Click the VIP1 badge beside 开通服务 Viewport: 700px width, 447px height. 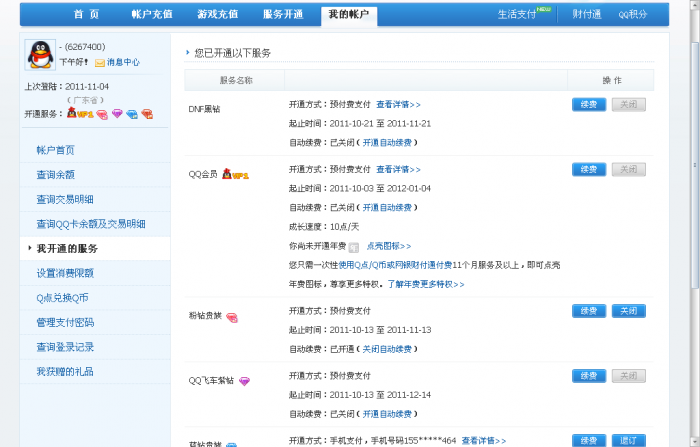coord(80,113)
